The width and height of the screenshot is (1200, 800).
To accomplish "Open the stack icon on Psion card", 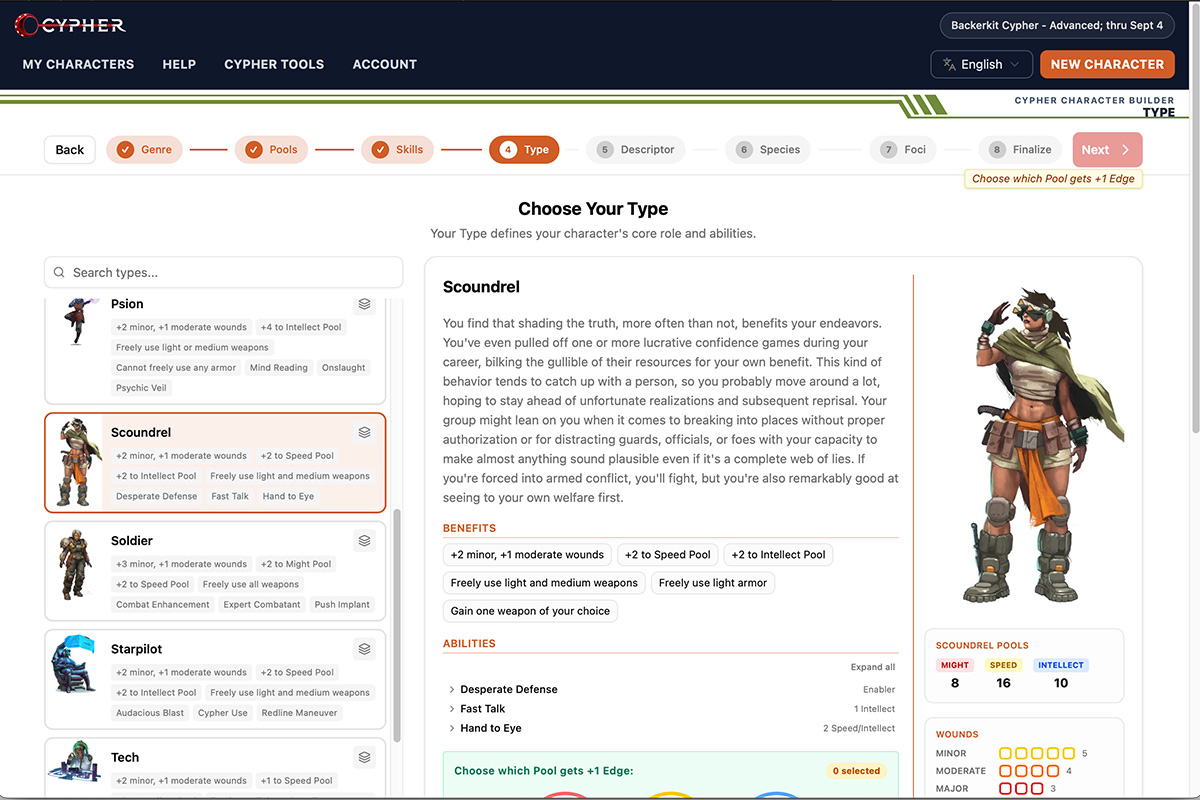I will coord(365,304).
